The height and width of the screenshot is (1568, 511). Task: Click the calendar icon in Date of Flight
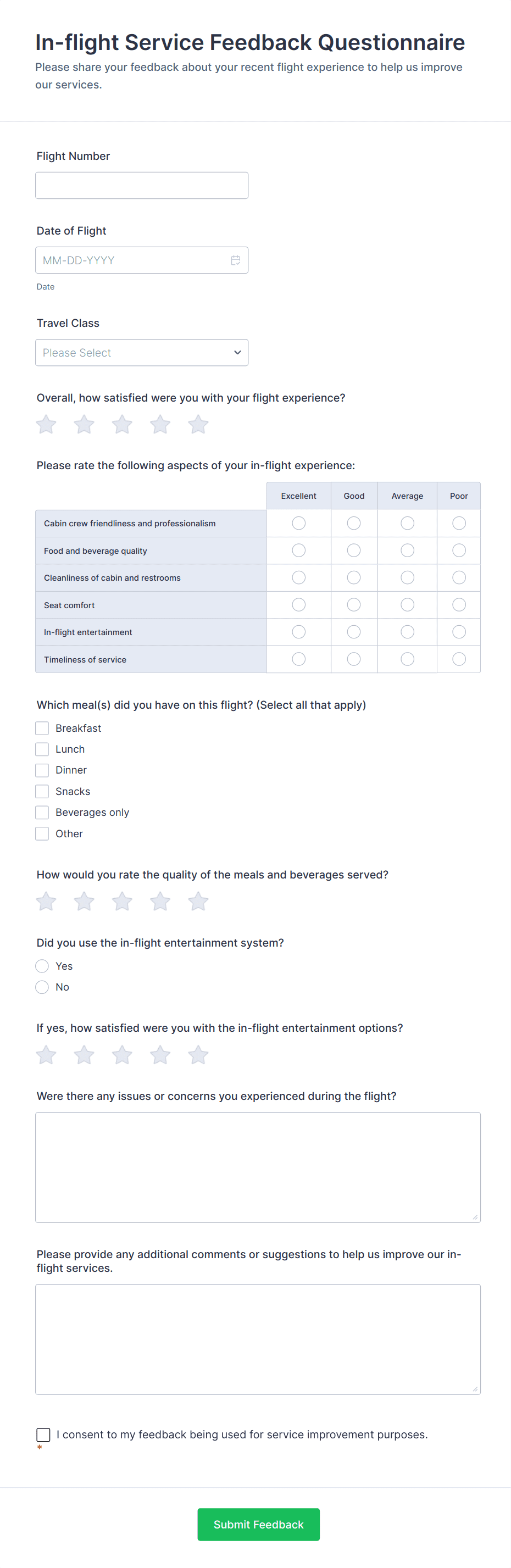(235, 260)
